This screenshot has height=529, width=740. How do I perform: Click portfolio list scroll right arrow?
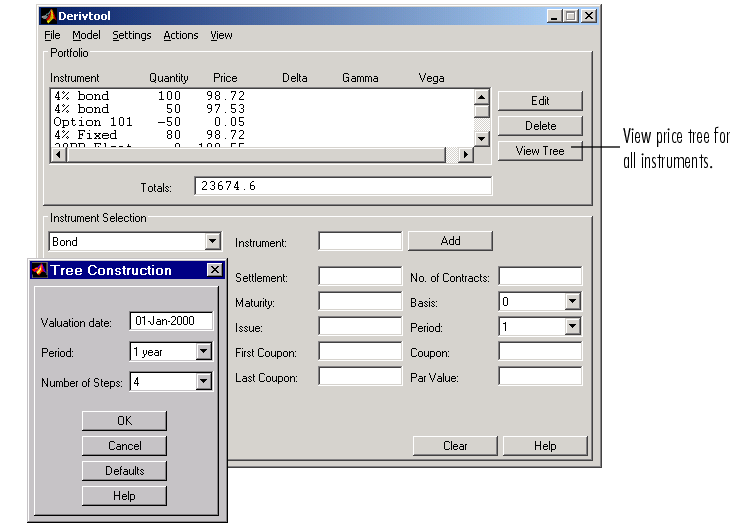[x=466, y=154]
